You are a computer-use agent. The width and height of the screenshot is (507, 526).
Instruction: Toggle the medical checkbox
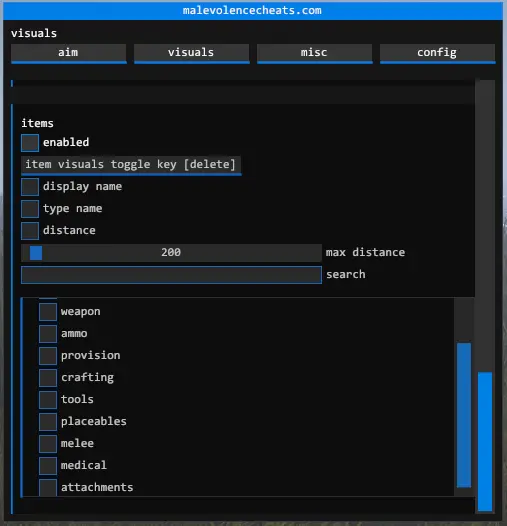[48, 466]
